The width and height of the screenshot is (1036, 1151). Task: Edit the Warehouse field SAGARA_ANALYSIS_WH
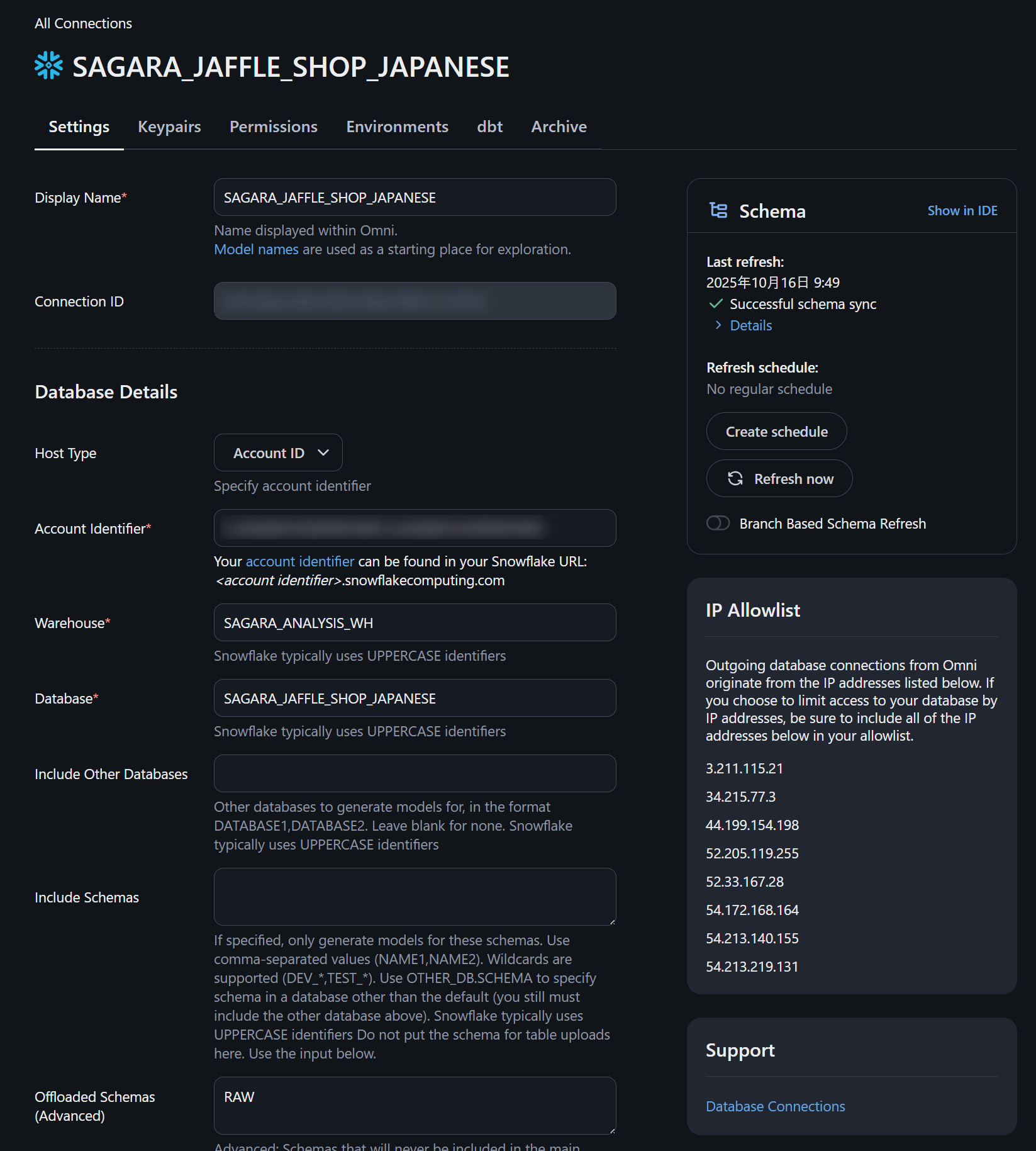415,622
